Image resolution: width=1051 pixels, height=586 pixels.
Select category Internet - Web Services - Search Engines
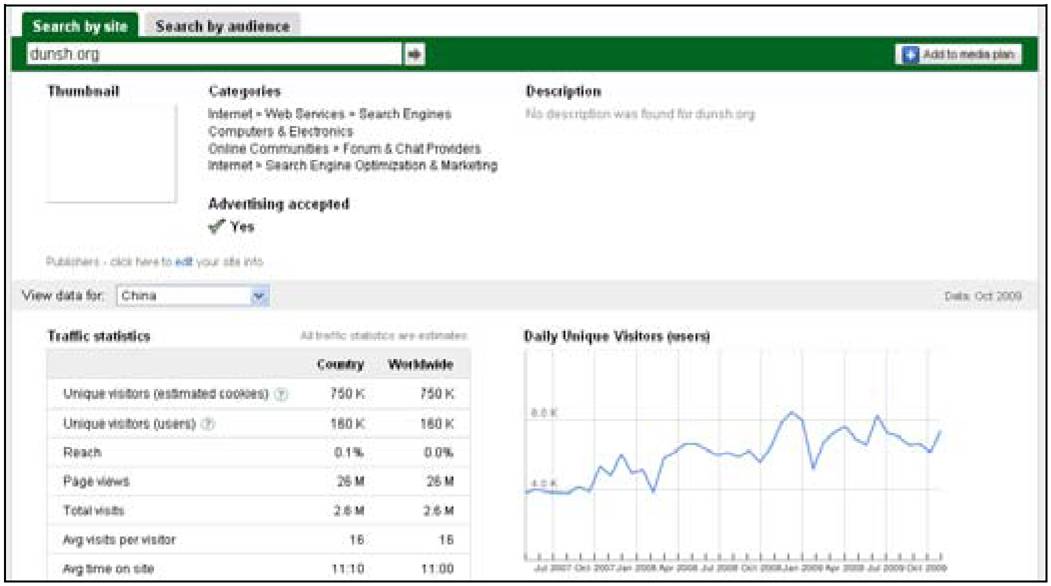(x=329, y=114)
